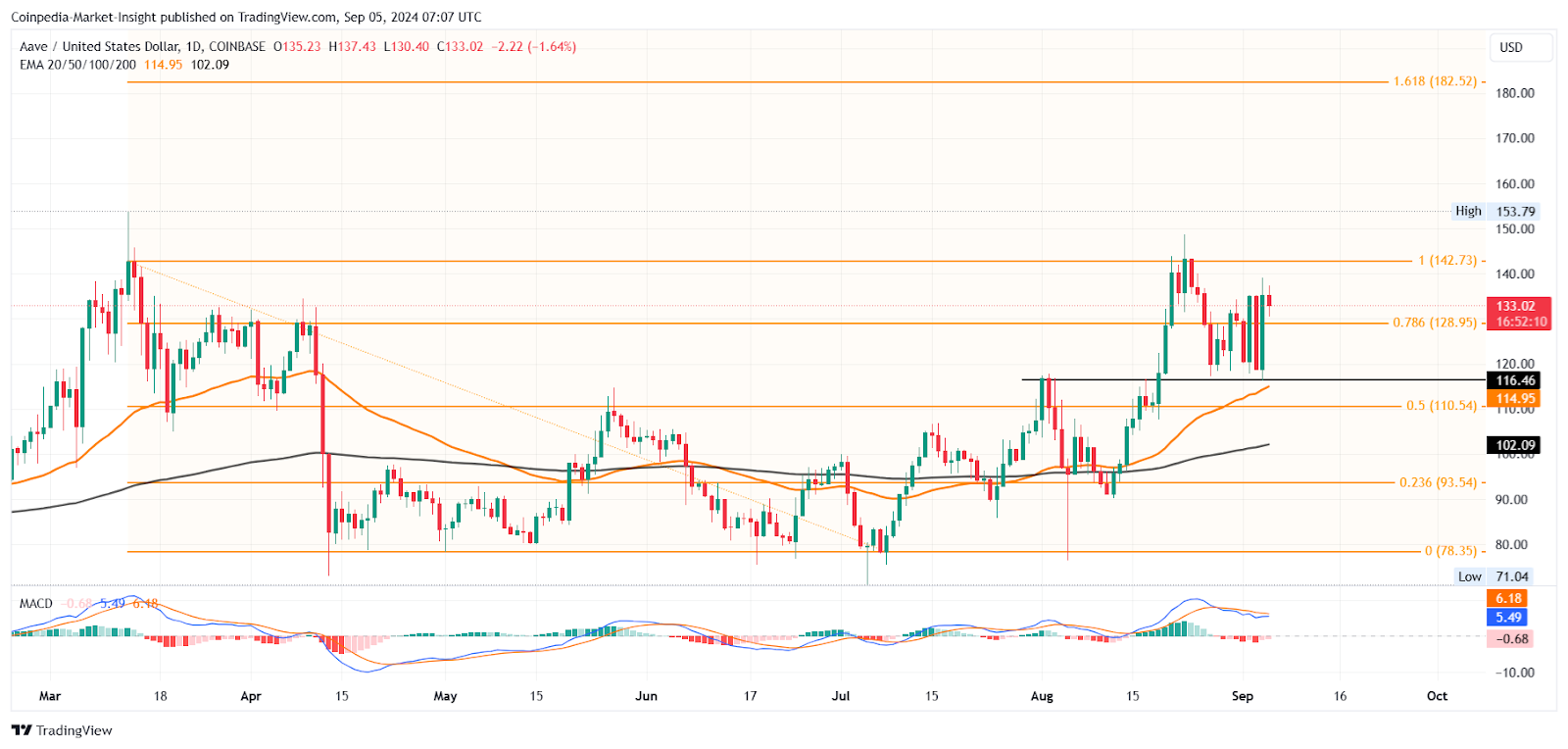Open the USD currency selector
The image size is (1568, 749).
click(x=1522, y=47)
